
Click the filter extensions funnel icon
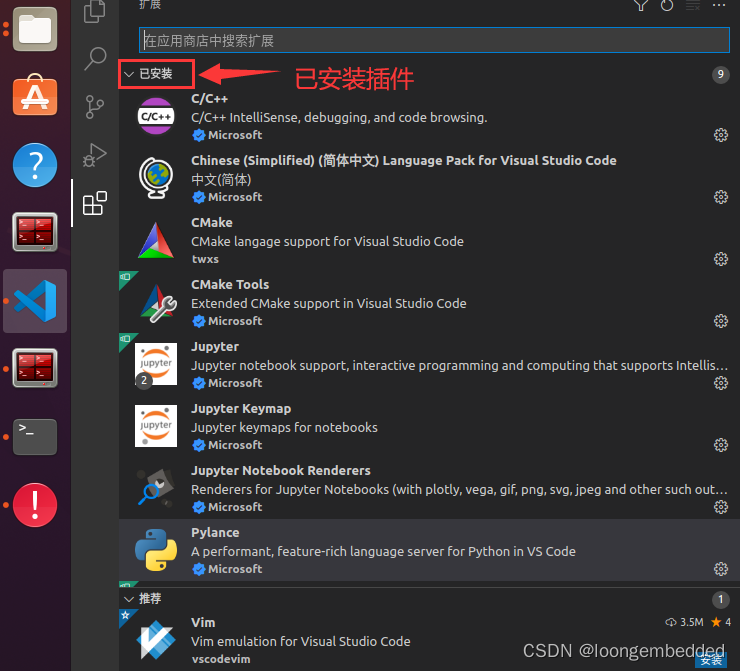pyautogui.click(x=640, y=6)
